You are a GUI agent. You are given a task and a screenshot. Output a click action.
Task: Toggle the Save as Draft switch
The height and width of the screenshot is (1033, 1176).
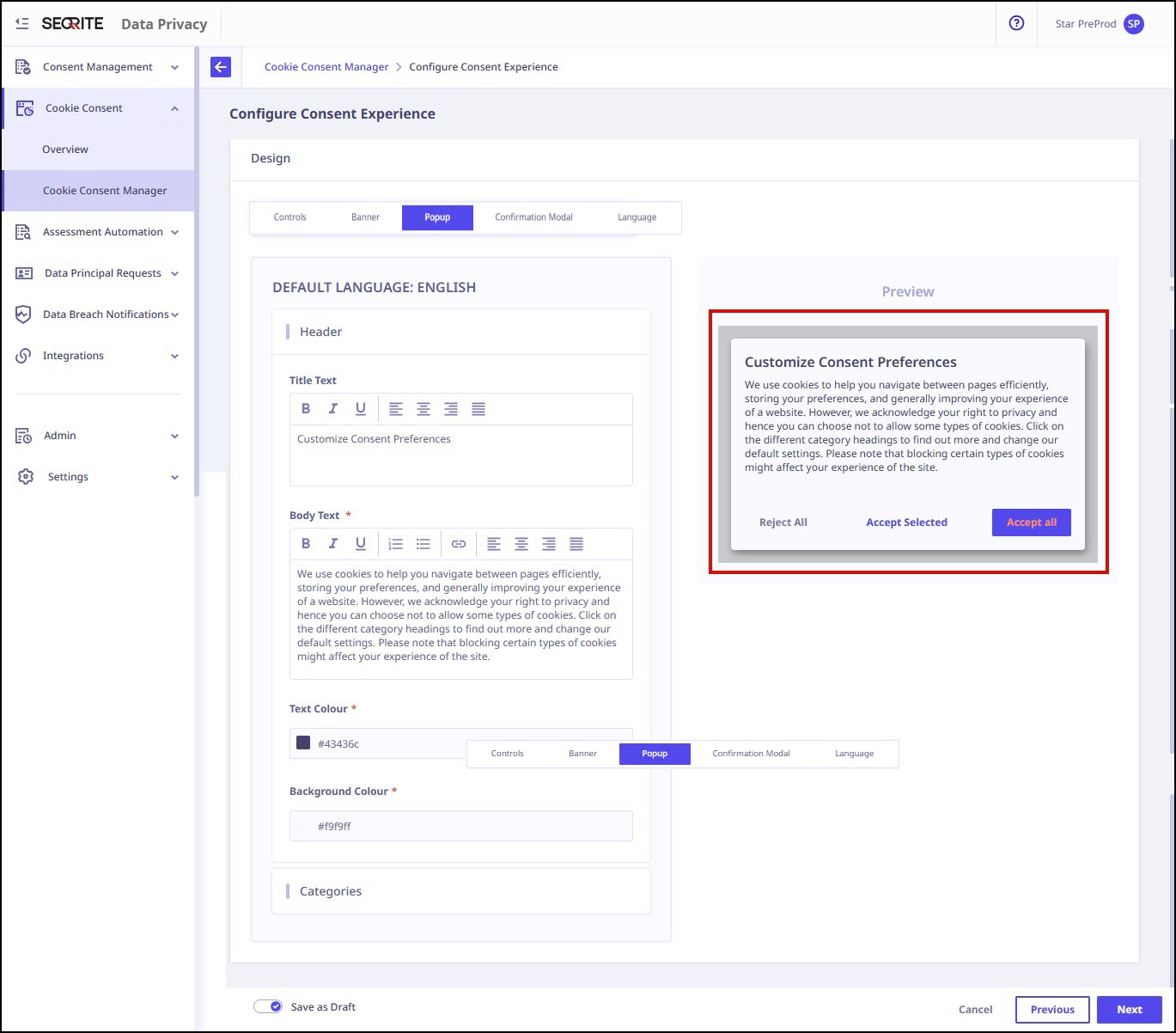click(268, 1006)
